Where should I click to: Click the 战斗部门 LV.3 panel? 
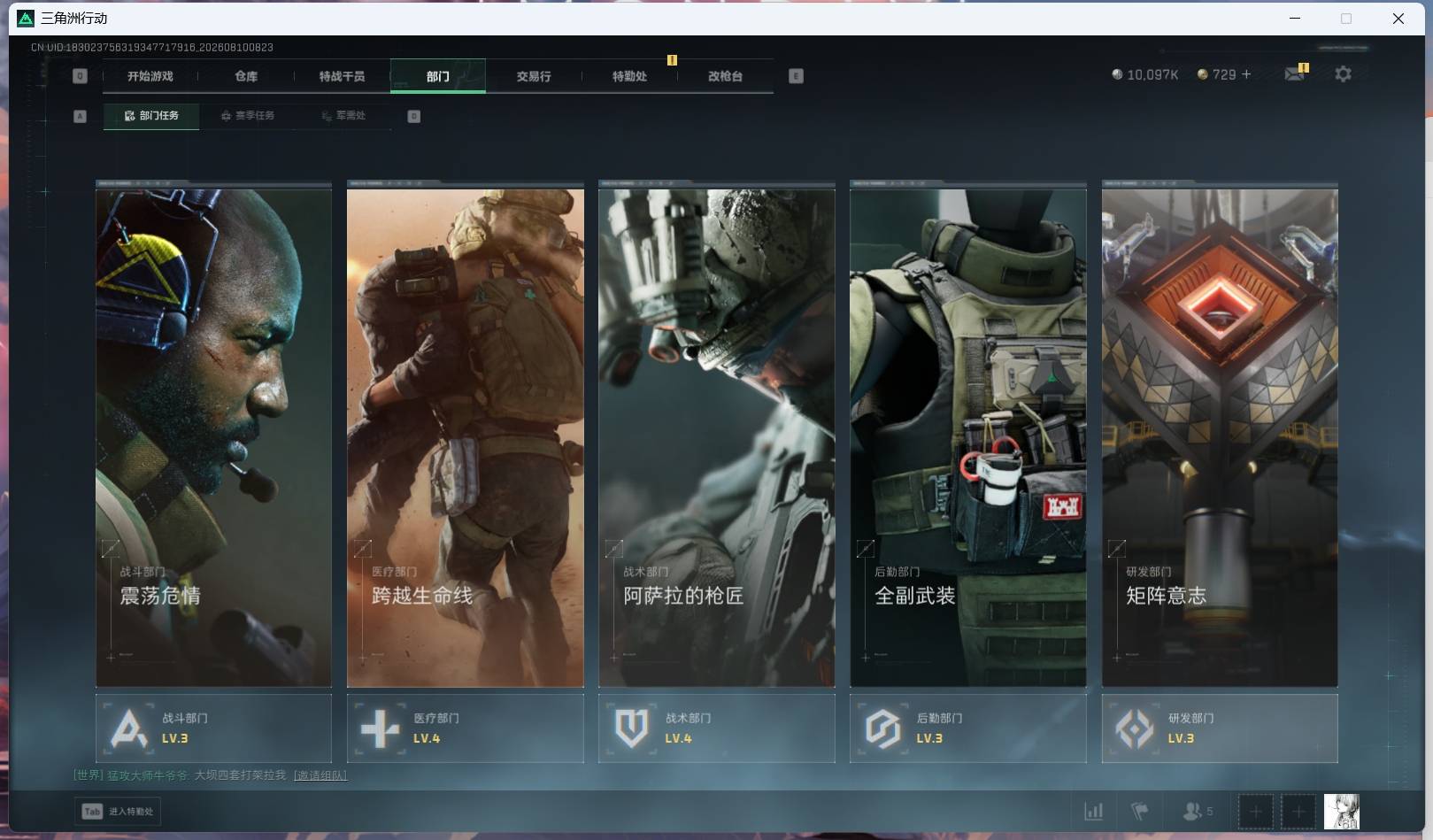[x=213, y=728]
